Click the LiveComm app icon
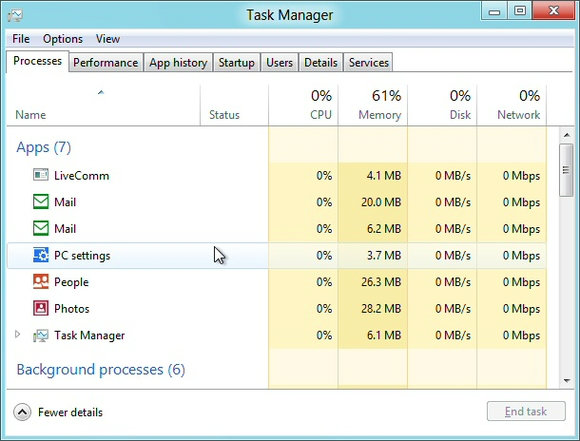This screenshot has height=441, width=580. [x=41, y=175]
